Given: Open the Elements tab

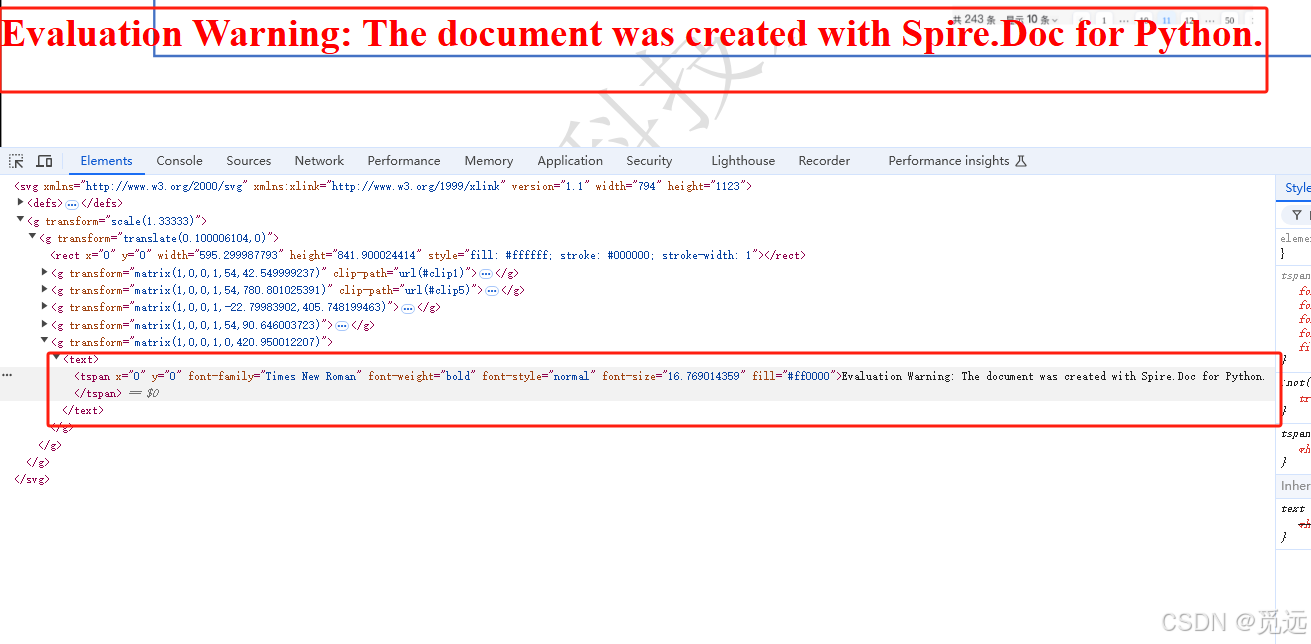Looking at the screenshot, I should [106, 161].
